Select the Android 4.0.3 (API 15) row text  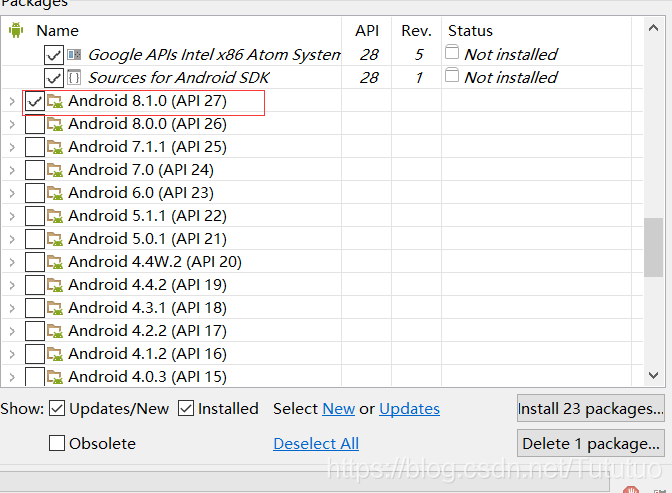tap(147, 377)
